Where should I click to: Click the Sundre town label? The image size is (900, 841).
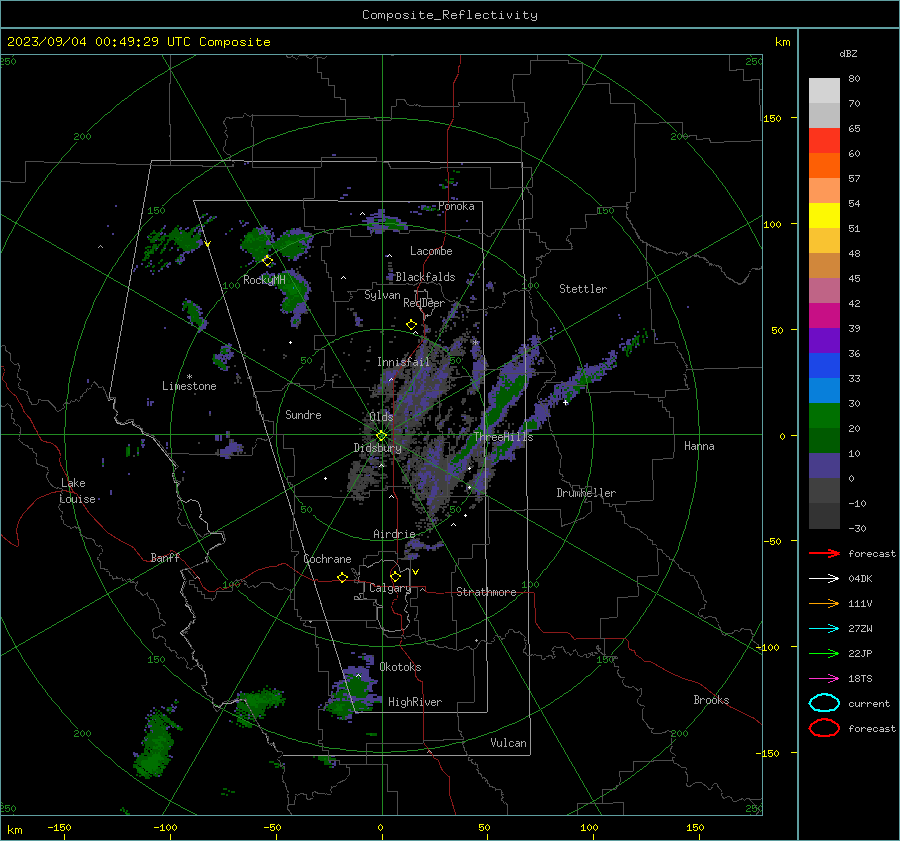coord(303,414)
